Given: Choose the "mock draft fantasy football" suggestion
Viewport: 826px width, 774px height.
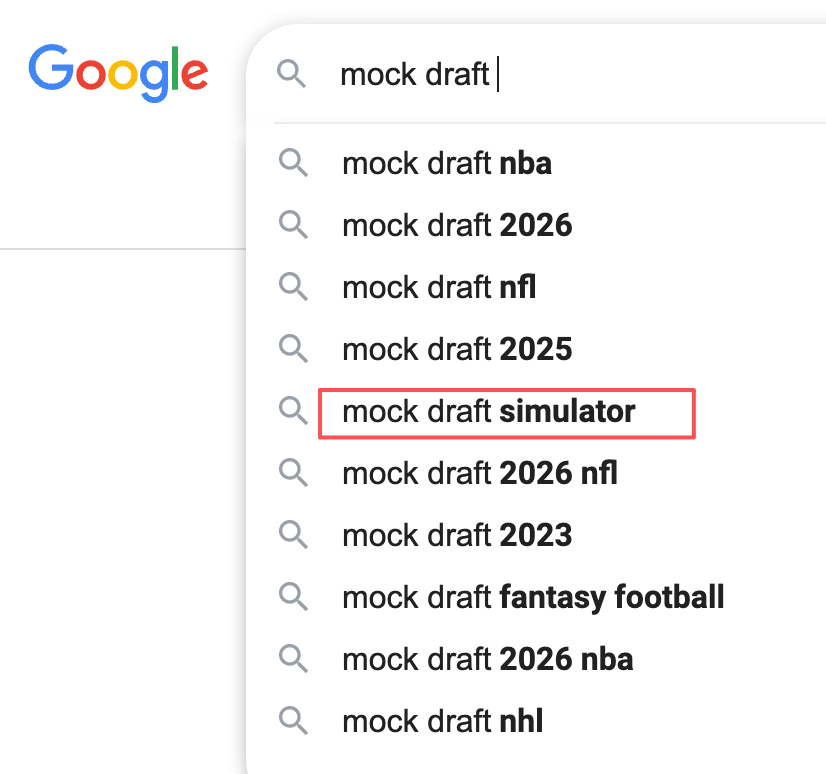Looking at the screenshot, I should 533,597.
